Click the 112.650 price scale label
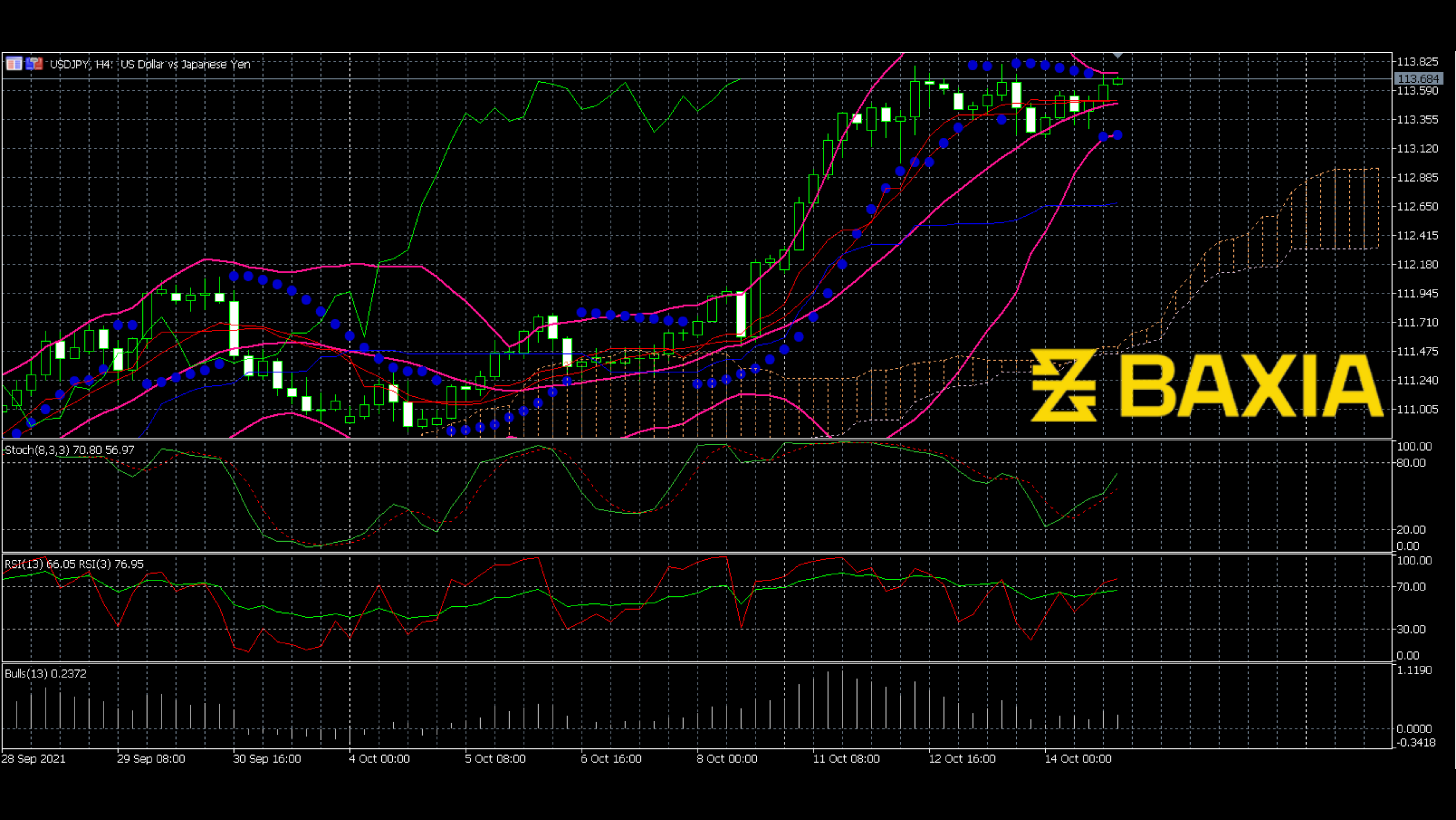Viewport: 1456px width, 820px height. pyautogui.click(x=1418, y=207)
